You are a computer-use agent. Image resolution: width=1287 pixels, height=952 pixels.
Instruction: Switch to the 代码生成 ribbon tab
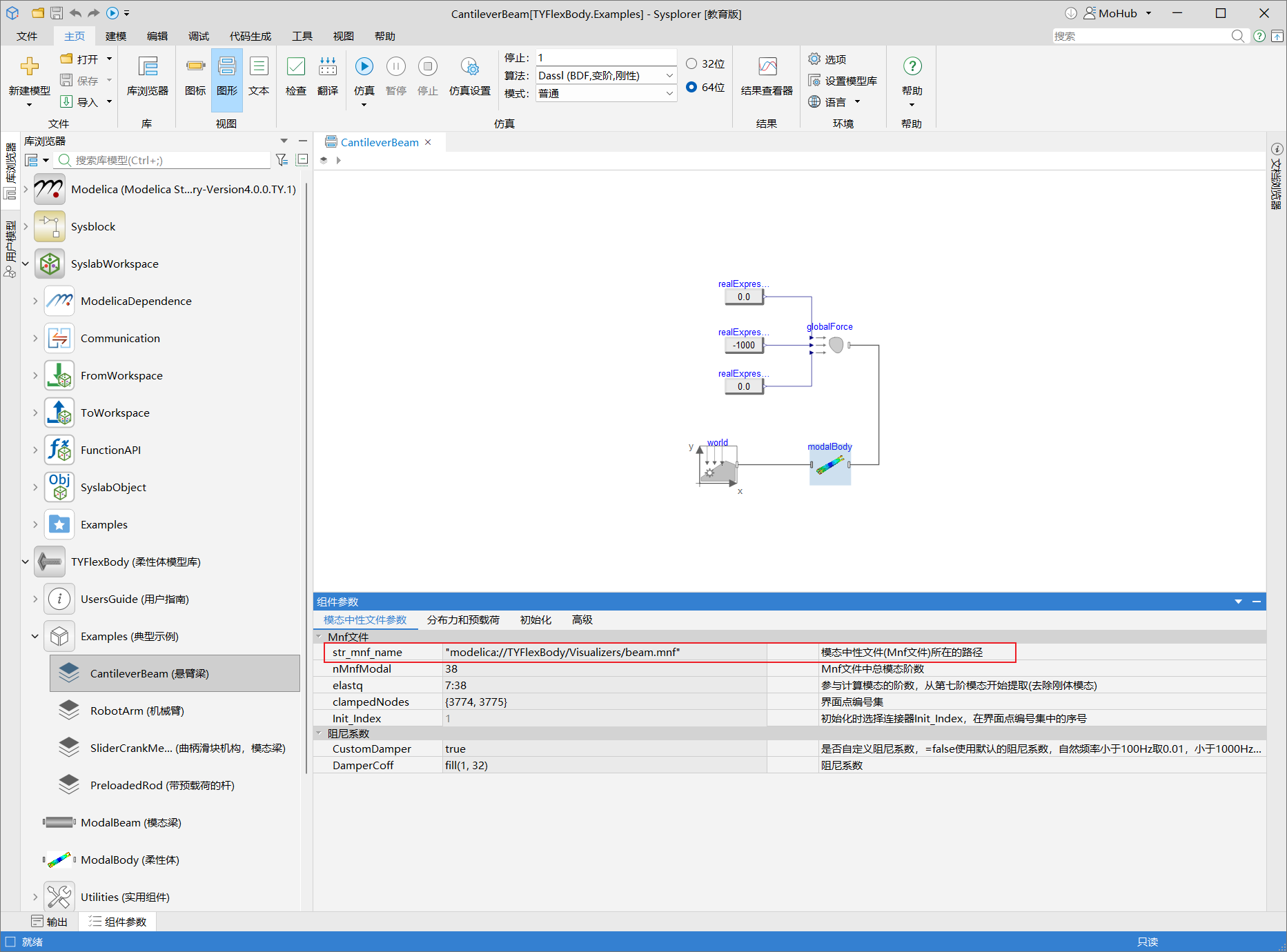click(x=250, y=36)
